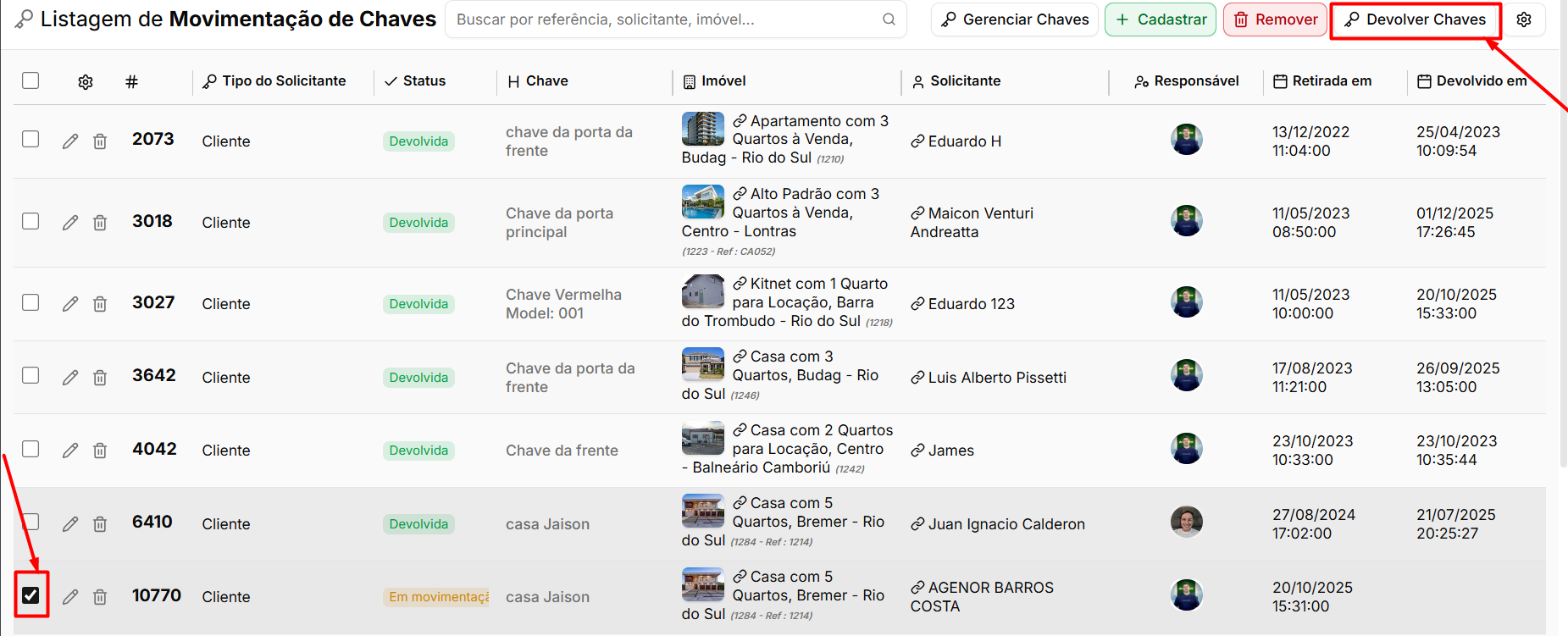Check the checkbox for record 2073
This screenshot has width=1568, height=636.
(x=30, y=139)
